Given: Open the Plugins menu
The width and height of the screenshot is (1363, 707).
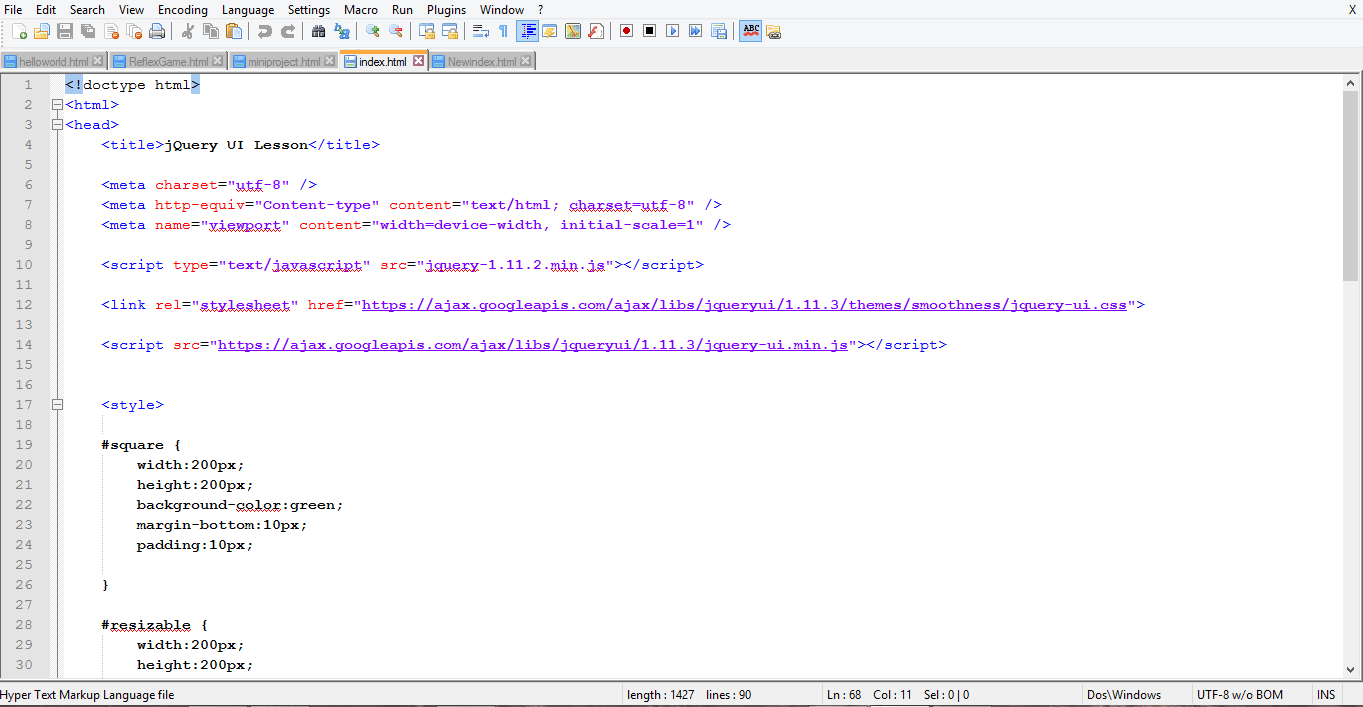Looking at the screenshot, I should coord(446,9).
